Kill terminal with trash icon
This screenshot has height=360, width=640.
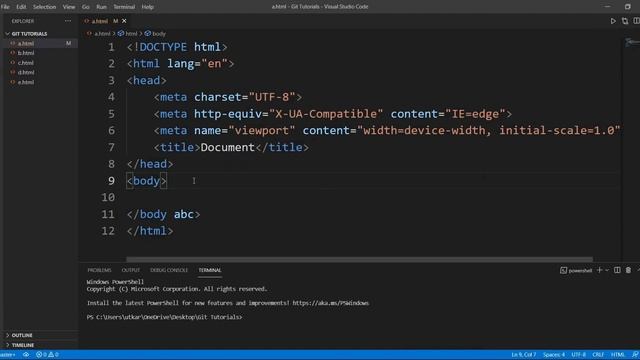(628, 270)
